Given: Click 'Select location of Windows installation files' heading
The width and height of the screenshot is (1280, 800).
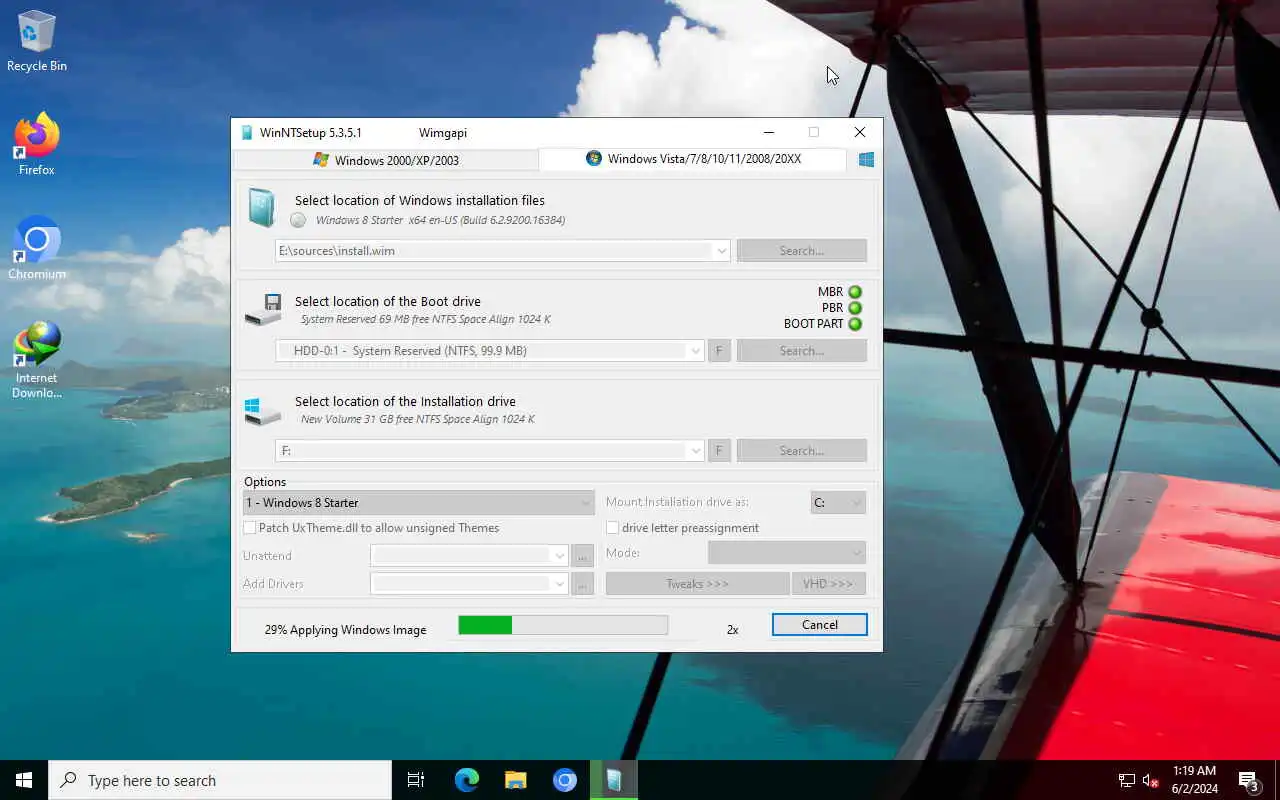Looking at the screenshot, I should coord(420,200).
